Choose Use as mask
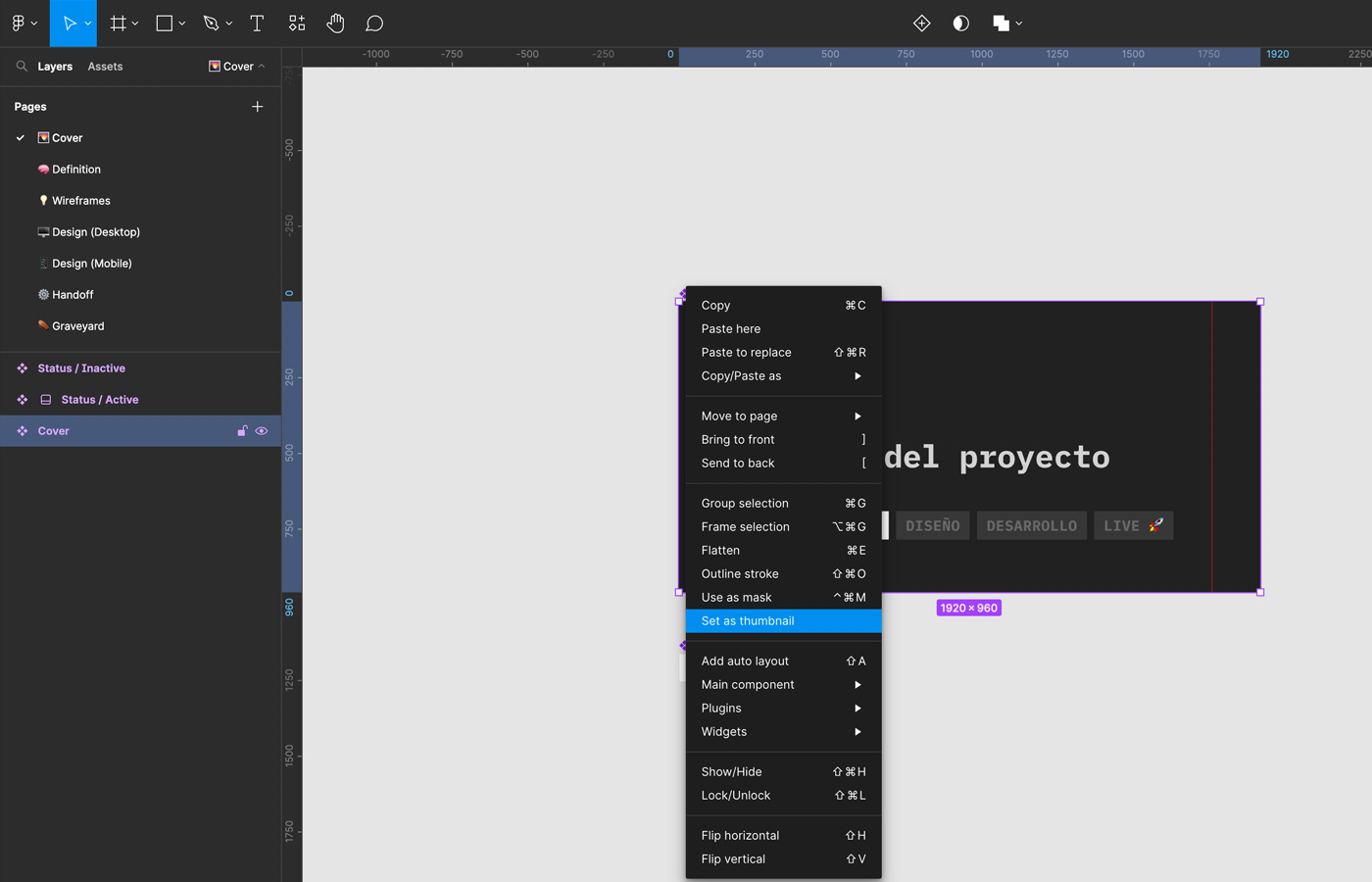 pyautogui.click(x=784, y=598)
